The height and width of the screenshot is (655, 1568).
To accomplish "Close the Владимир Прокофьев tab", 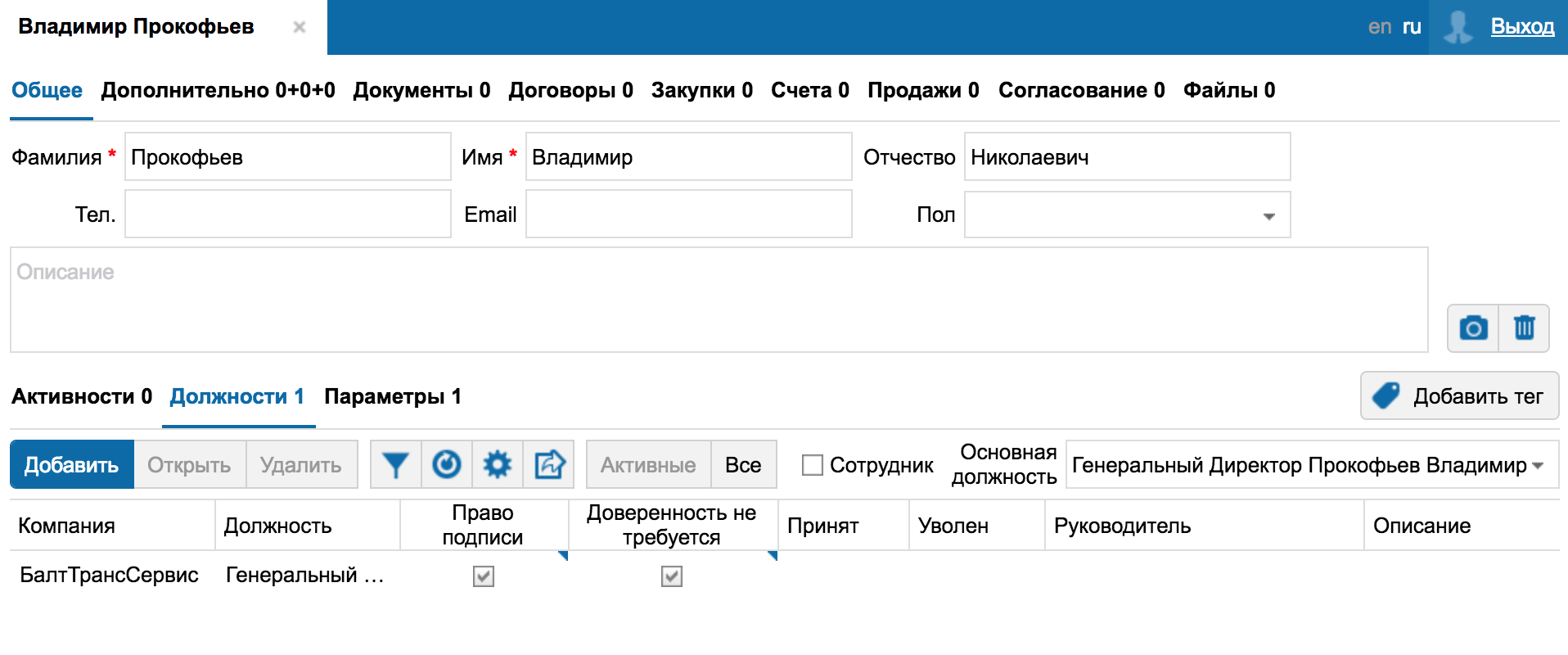I will point(300,27).
